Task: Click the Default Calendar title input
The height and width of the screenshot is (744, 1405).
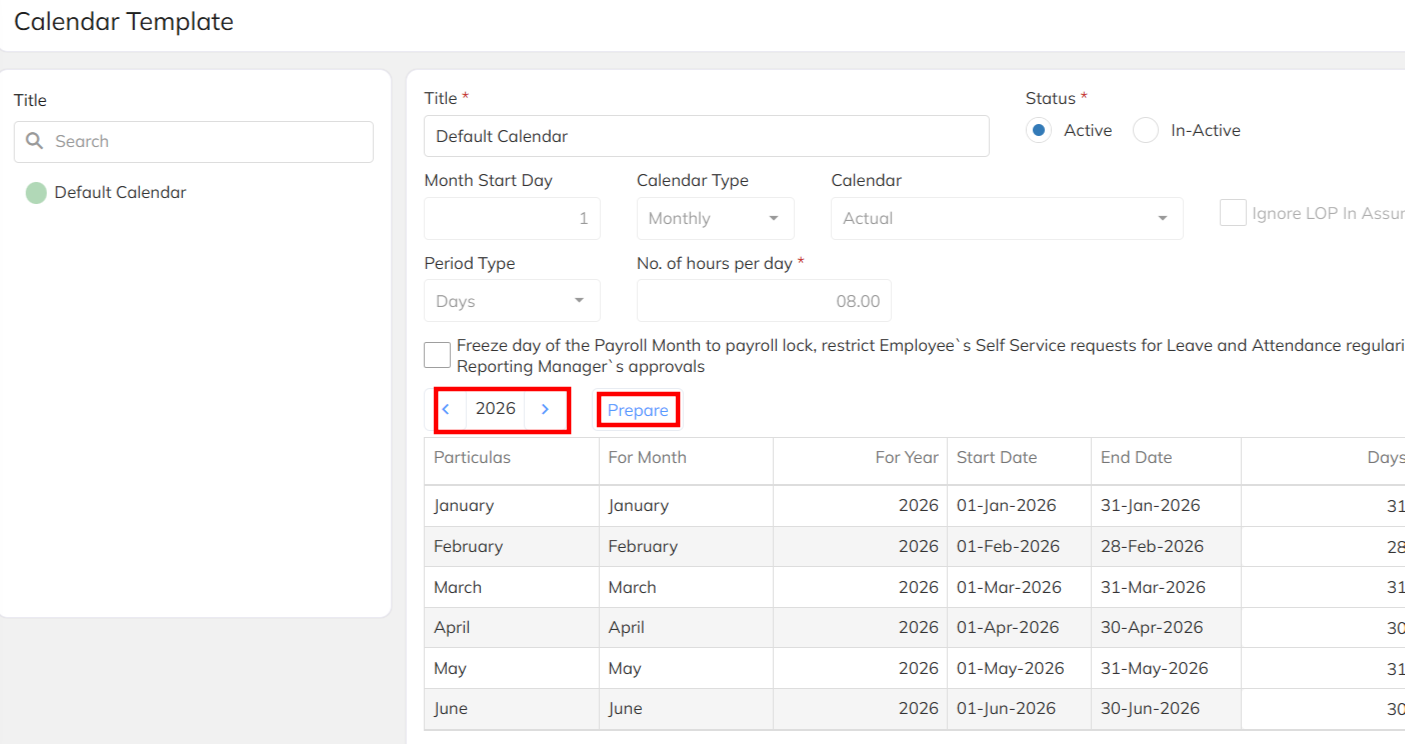Action: [x=706, y=136]
